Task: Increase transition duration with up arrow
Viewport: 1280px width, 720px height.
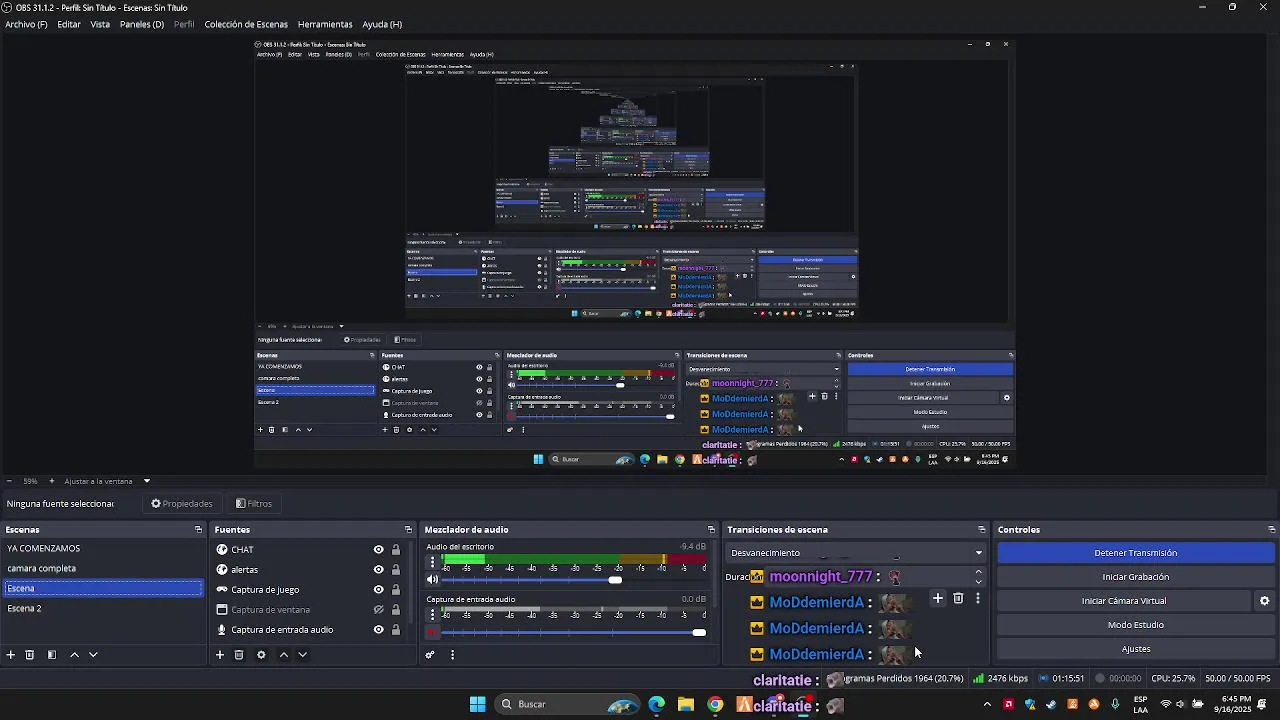Action: (x=978, y=572)
